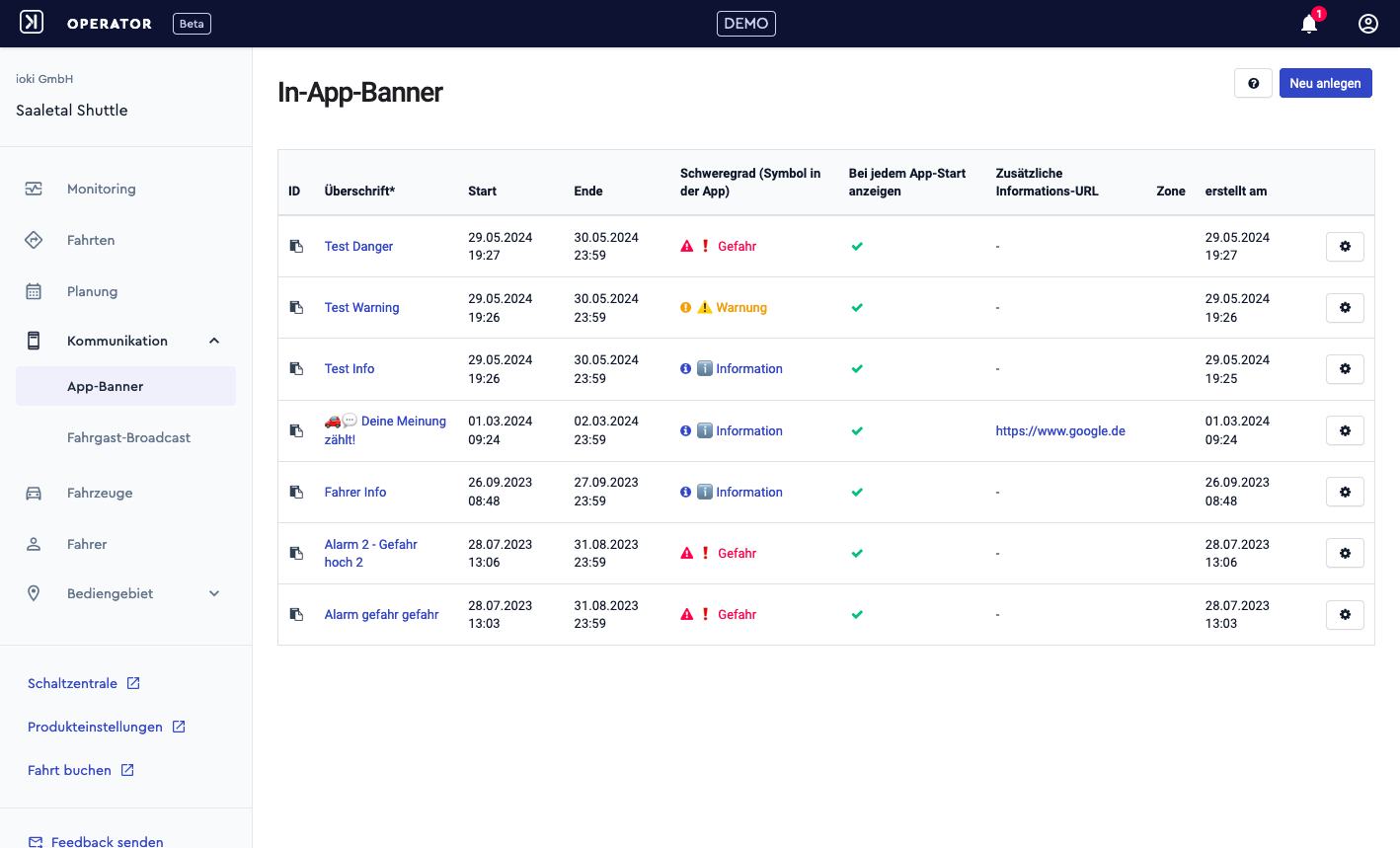Viewport: 1400px width, 848px height.
Task: Open settings gear for Test Danger row
Action: (x=1345, y=246)
